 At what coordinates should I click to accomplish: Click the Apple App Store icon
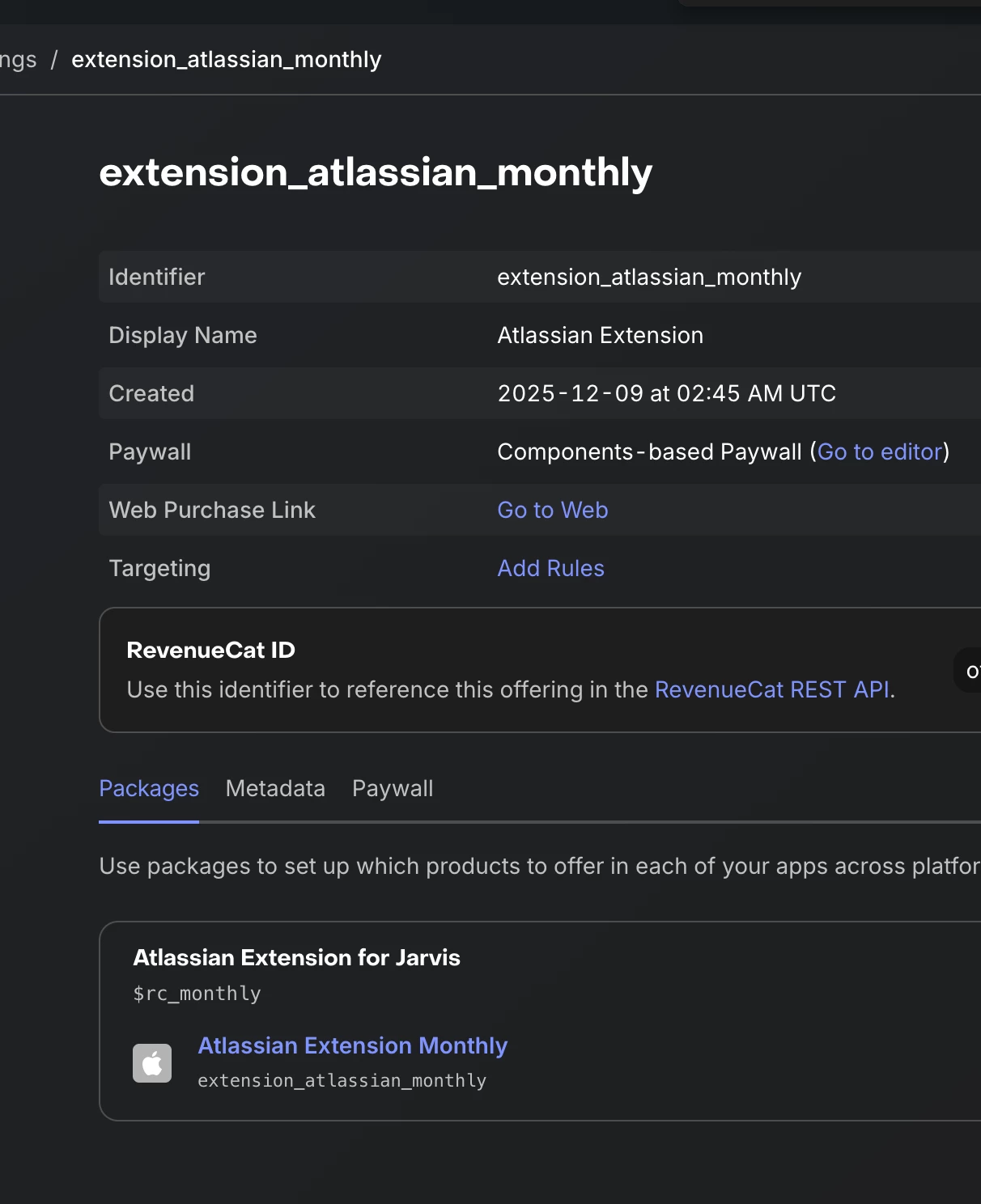[152, 1063]
